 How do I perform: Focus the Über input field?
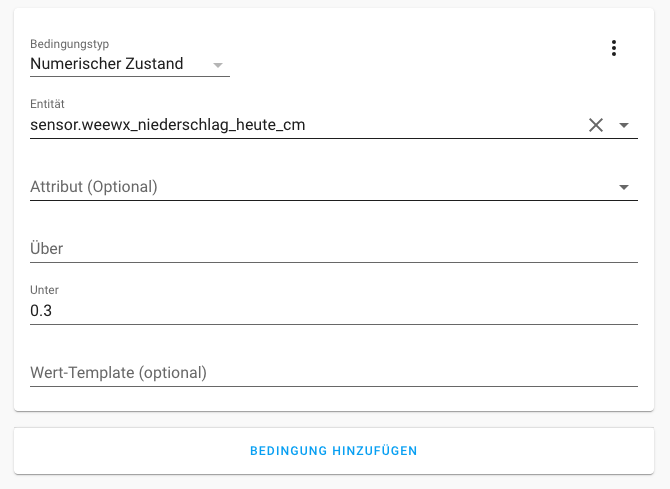click(334, 248)
